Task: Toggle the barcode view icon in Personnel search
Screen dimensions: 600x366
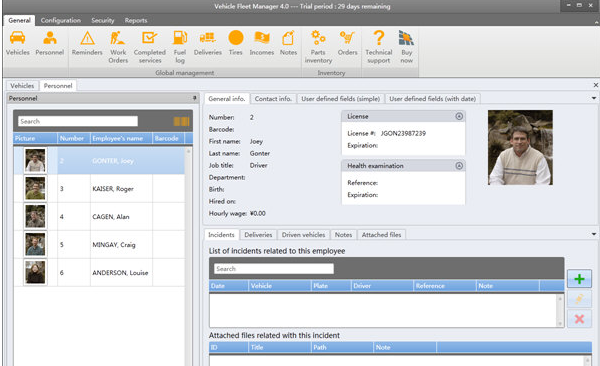Action: tap(181, 121)
